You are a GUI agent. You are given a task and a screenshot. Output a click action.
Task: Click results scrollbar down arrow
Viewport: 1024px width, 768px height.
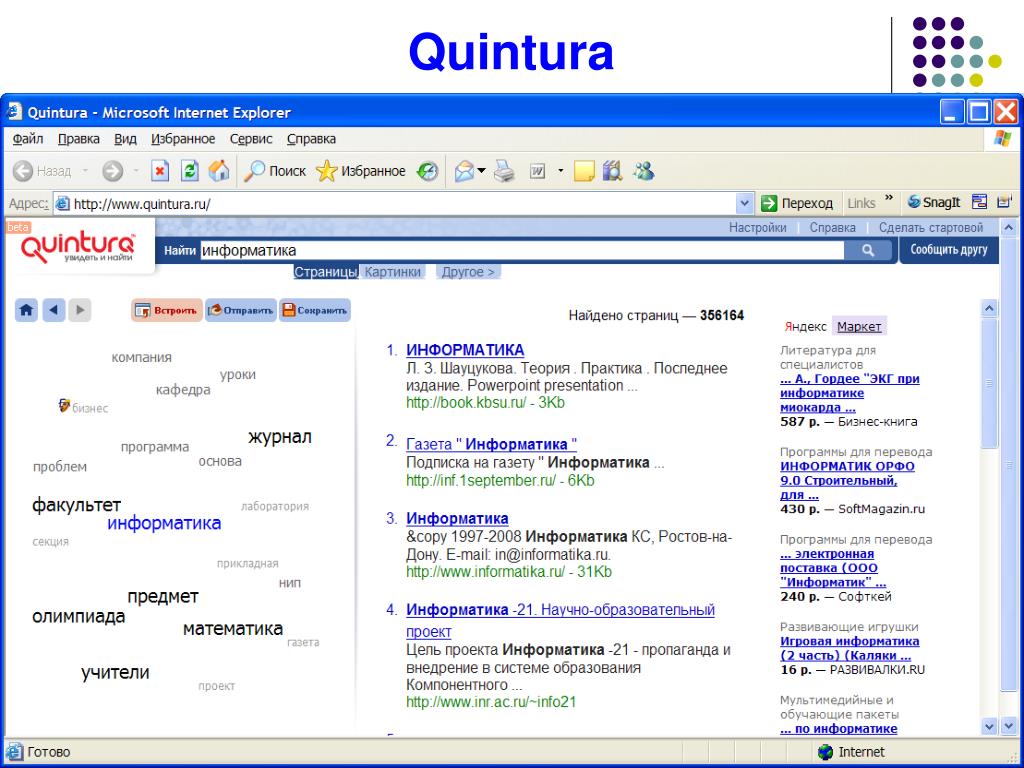click(989, 726)
